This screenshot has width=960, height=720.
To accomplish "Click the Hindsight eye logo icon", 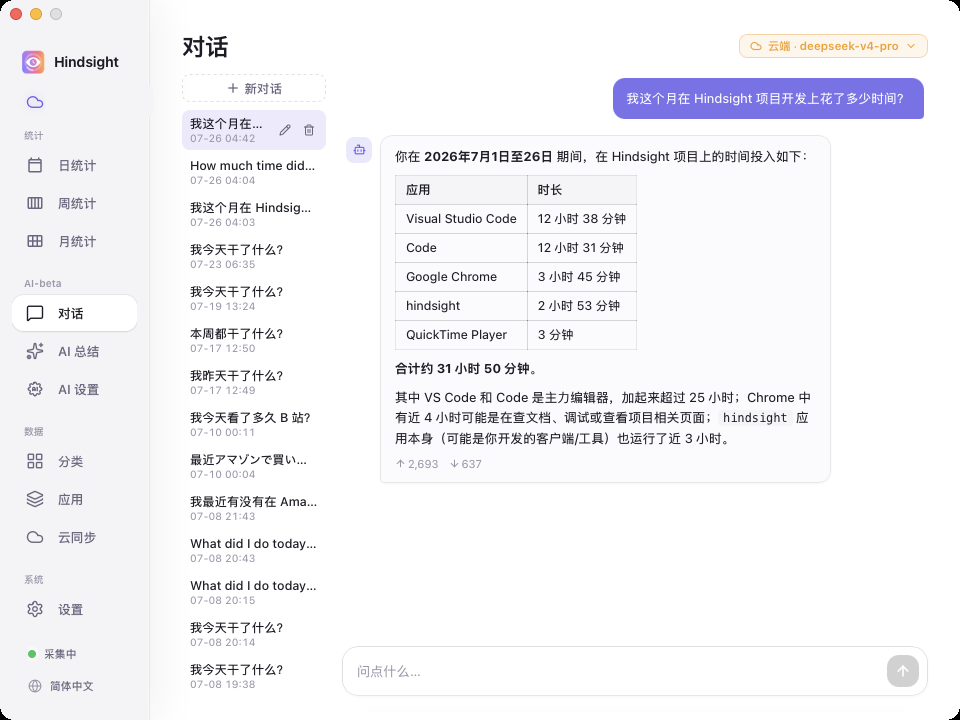I will (33, 62).
